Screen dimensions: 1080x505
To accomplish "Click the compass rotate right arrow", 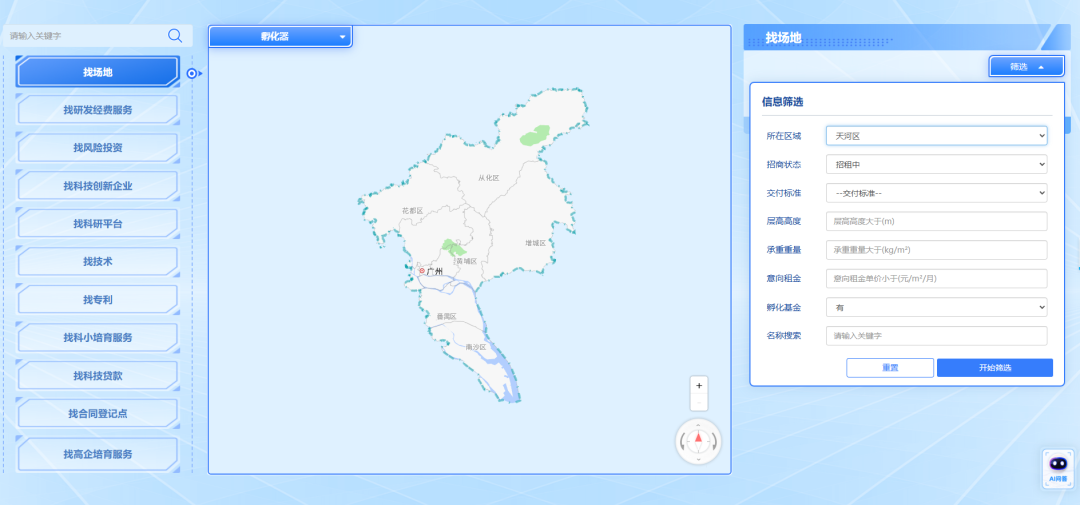I will pyautogui.click(x=714, y=442).
